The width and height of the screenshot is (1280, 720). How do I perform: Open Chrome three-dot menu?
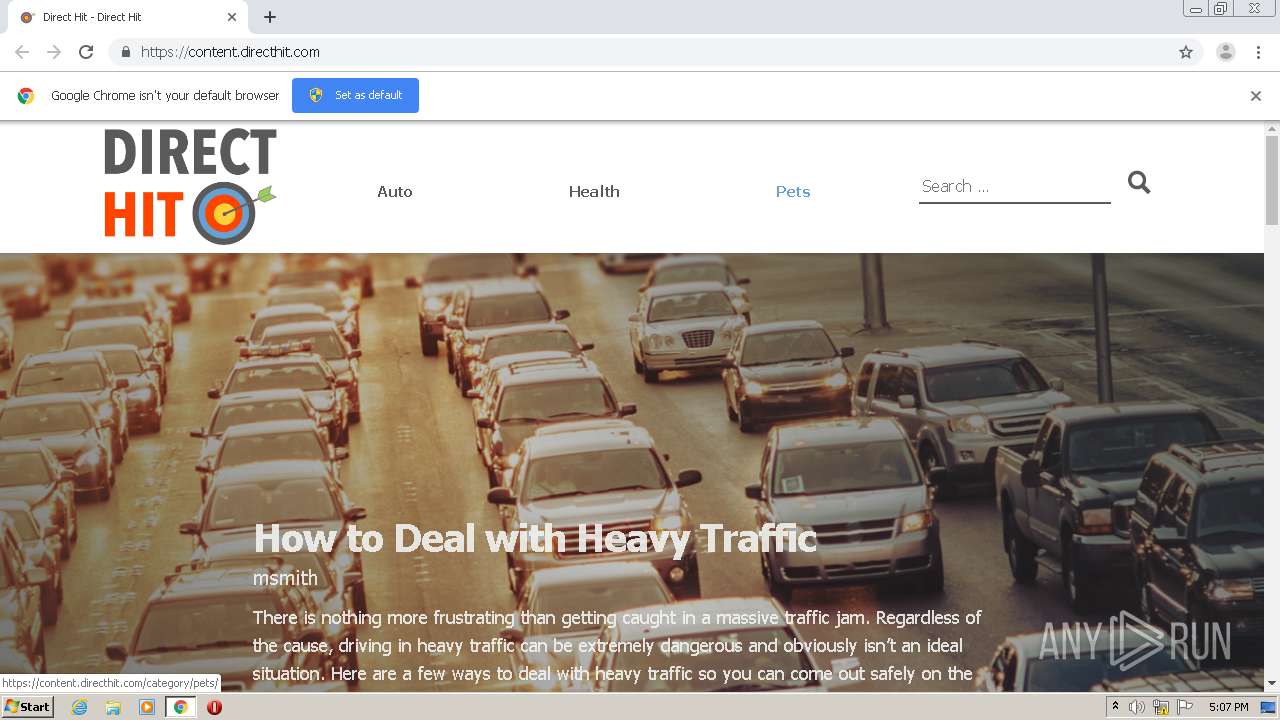click(x=1259, y=52)
